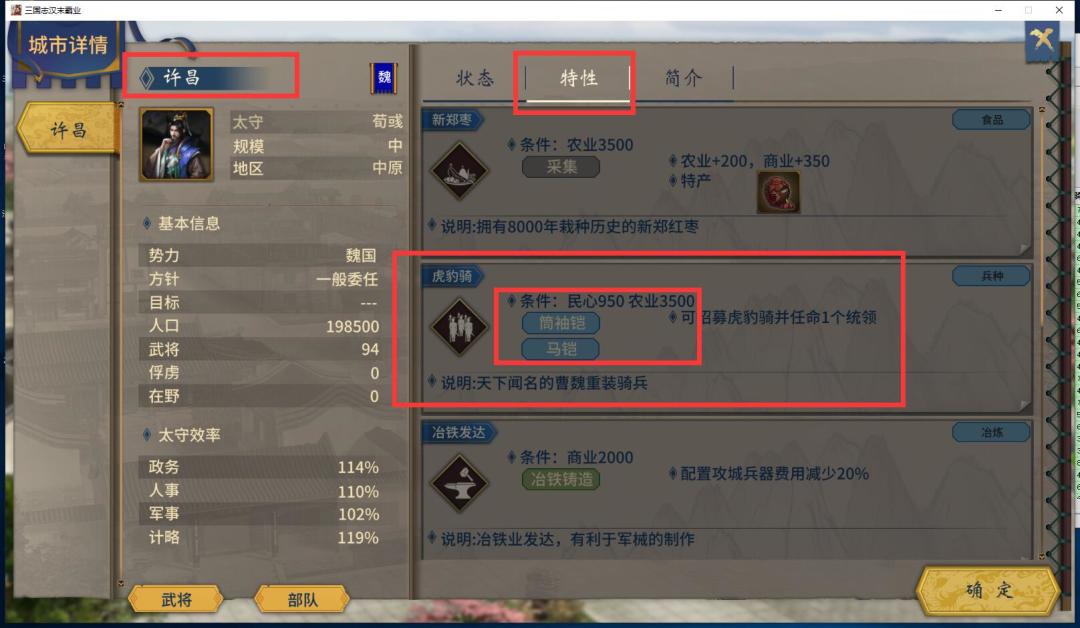Click governor 荀彧 portrait
The image size is (1080, 628).
click(176, 145)
